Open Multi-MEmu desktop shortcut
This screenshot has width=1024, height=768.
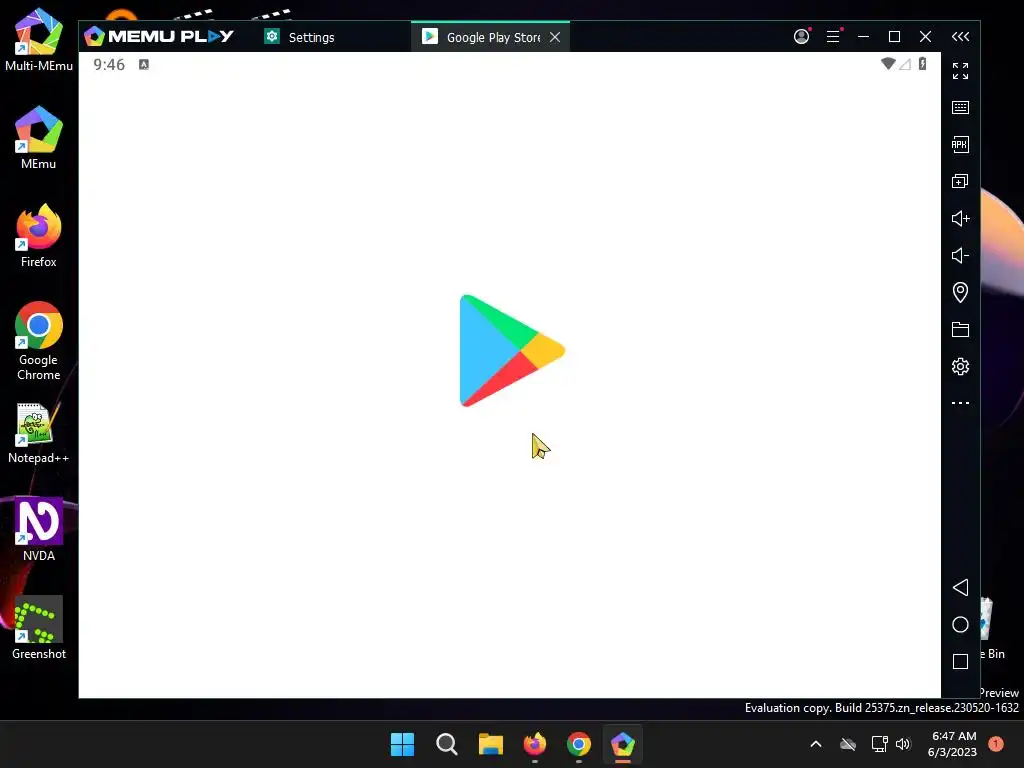point(39,40)
